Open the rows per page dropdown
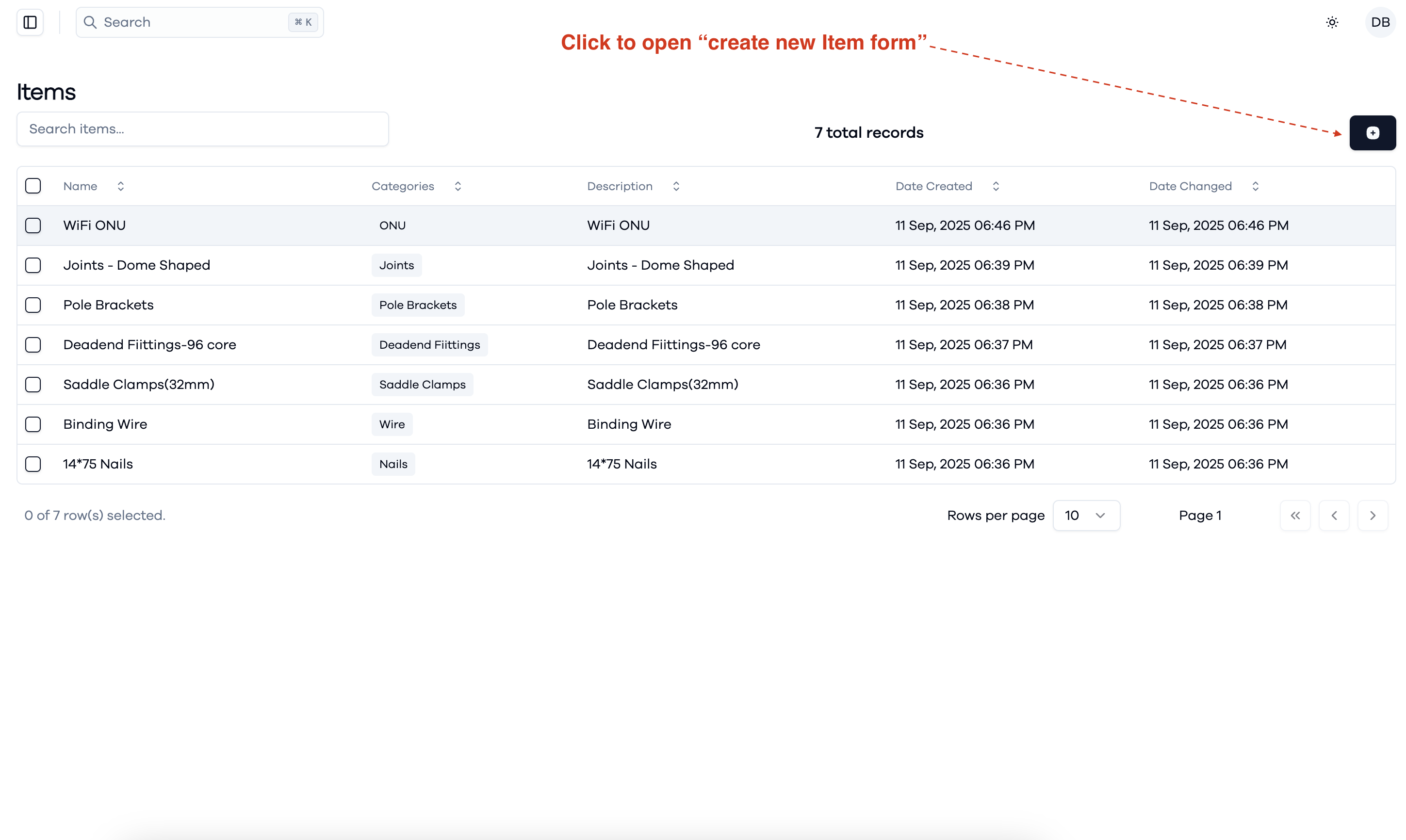1406x840 pixels. tap(1086, 515)
